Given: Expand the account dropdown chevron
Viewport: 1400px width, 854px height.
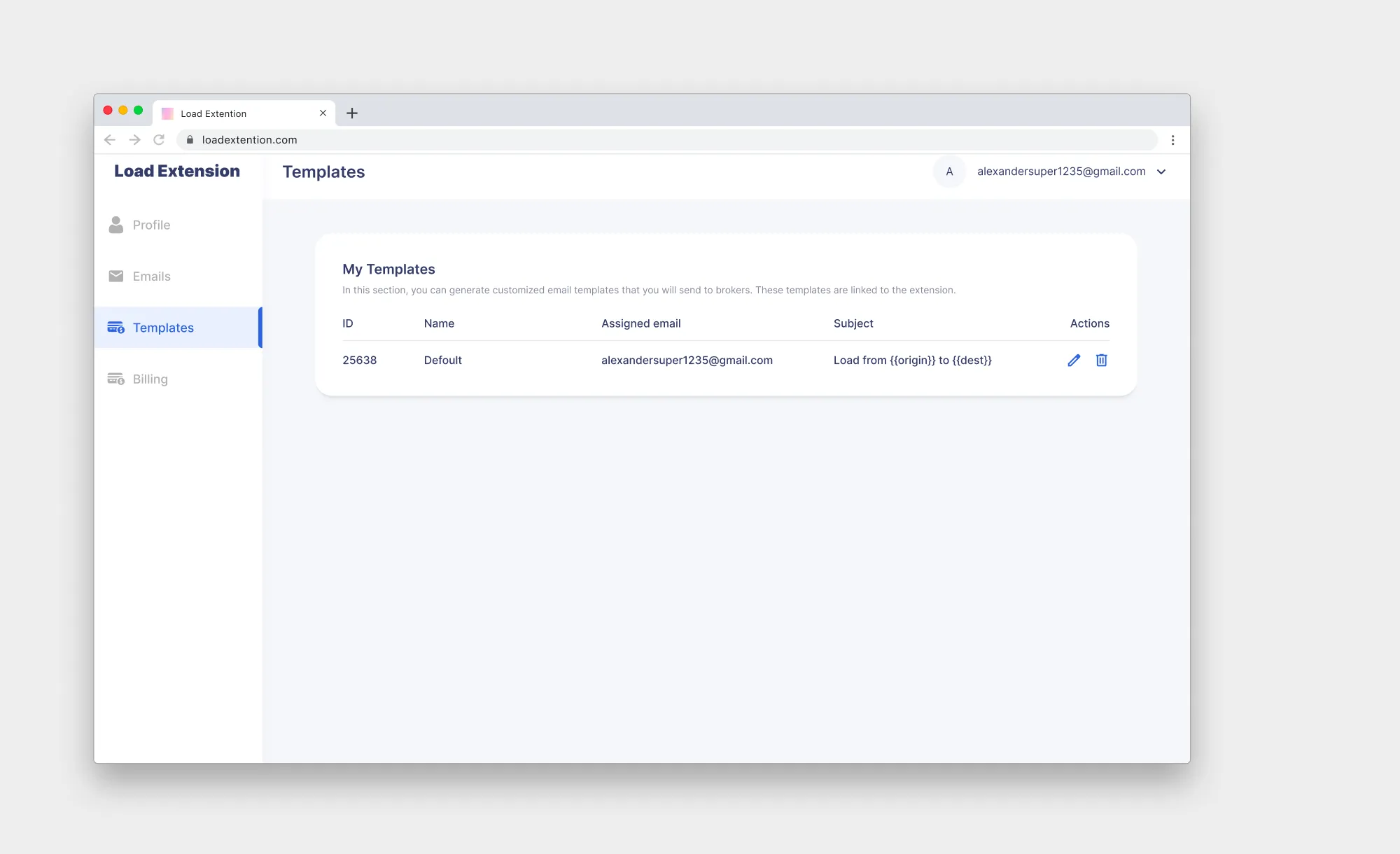Looking at the screenshot, I should click(x=1161, y=172).
